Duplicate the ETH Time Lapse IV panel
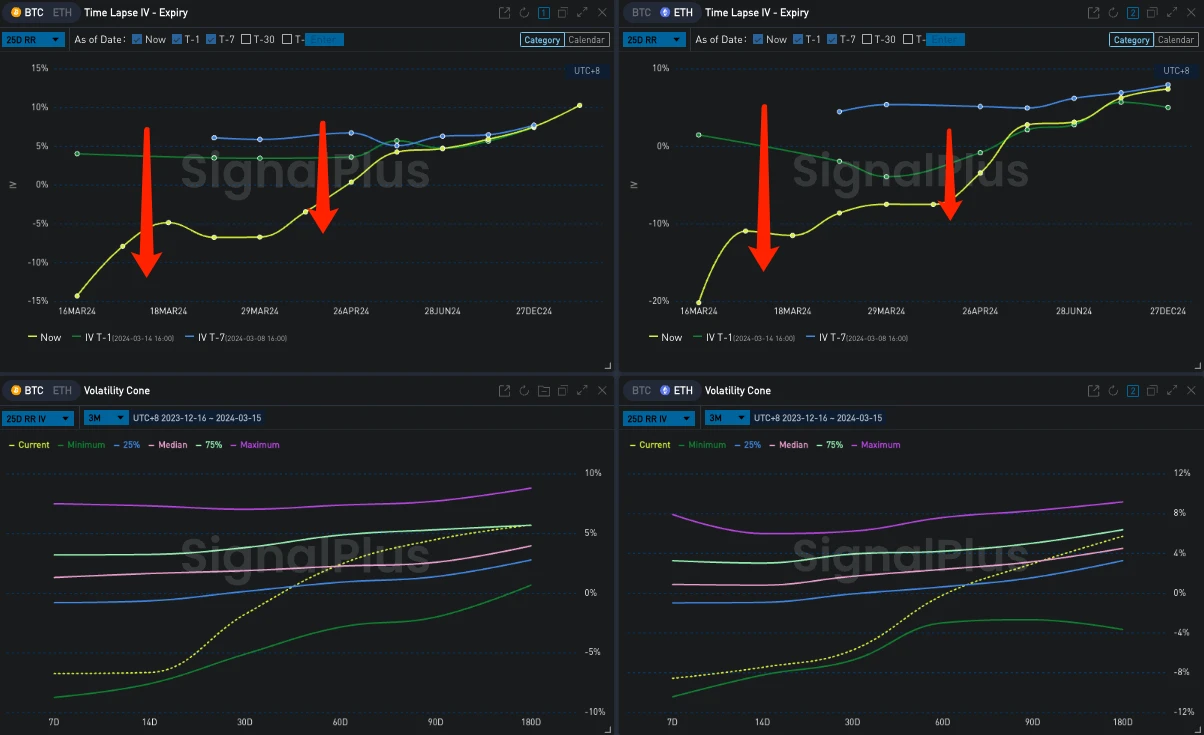Screen dimensions: 1204x735 click(1152, 13)
